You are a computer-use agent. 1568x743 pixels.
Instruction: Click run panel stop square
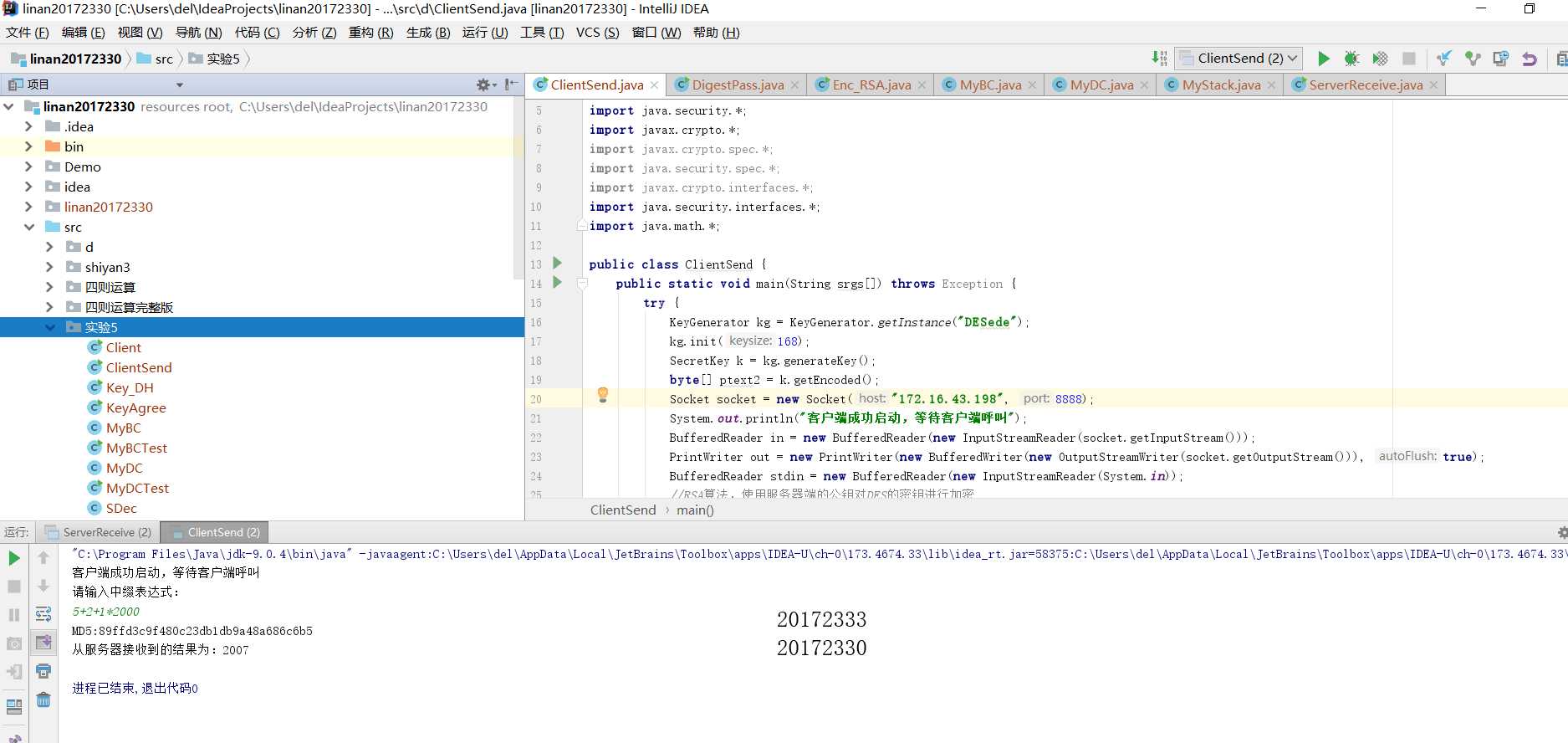coord(14,587)
